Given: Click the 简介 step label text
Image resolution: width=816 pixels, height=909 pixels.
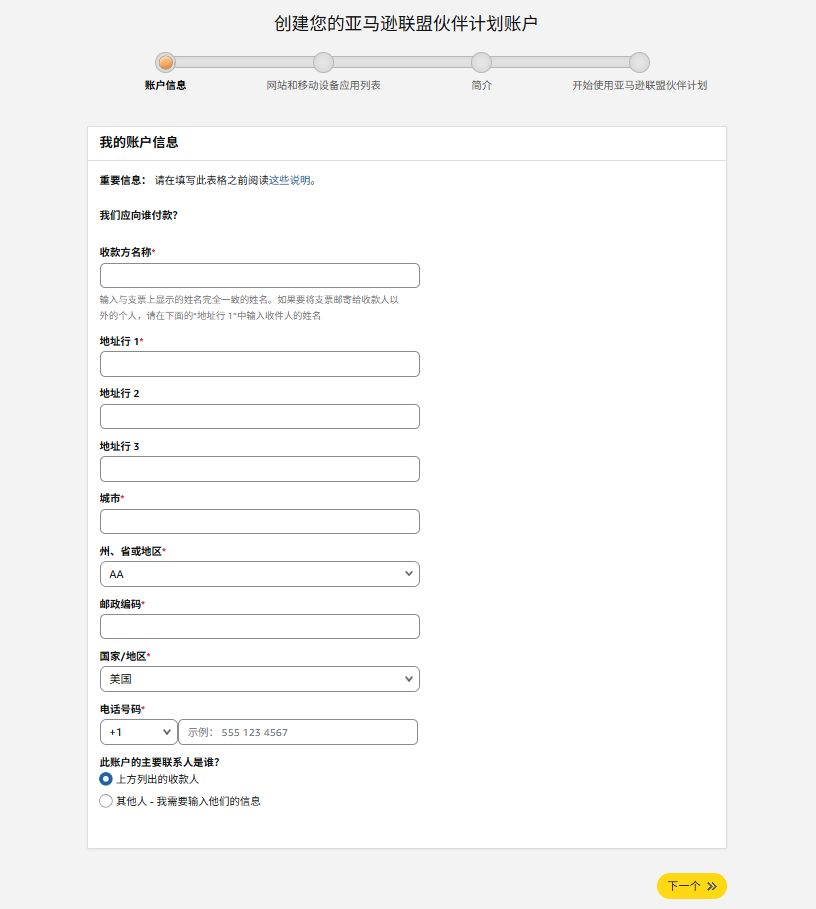Looking at the screenshot, I should 481,85.
